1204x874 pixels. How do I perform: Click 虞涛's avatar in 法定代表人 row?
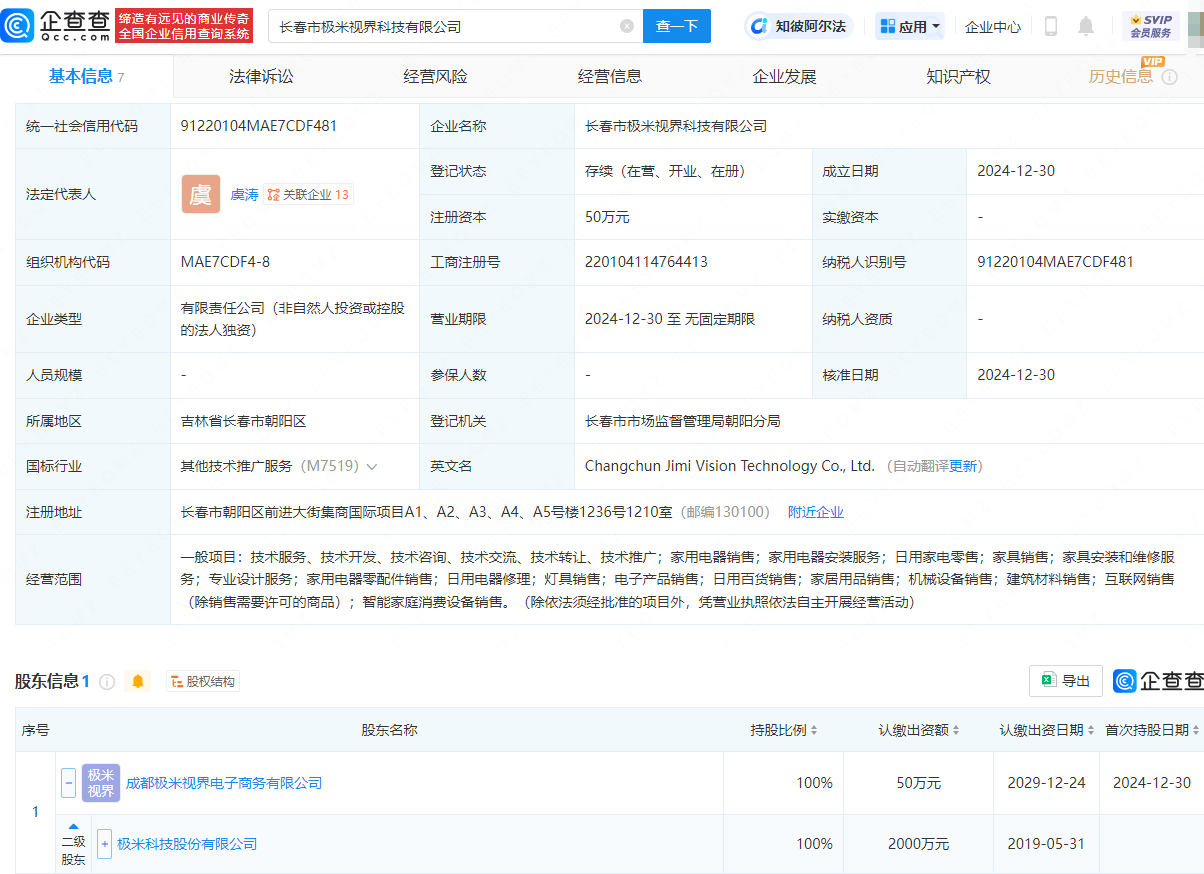point(200,194)
